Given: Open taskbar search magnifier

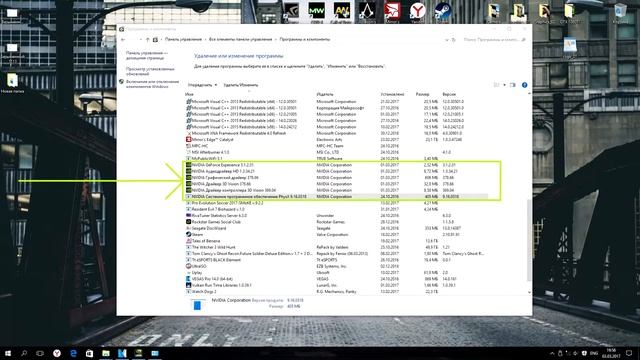Looking at the screenshot, I should coord(24,353).
